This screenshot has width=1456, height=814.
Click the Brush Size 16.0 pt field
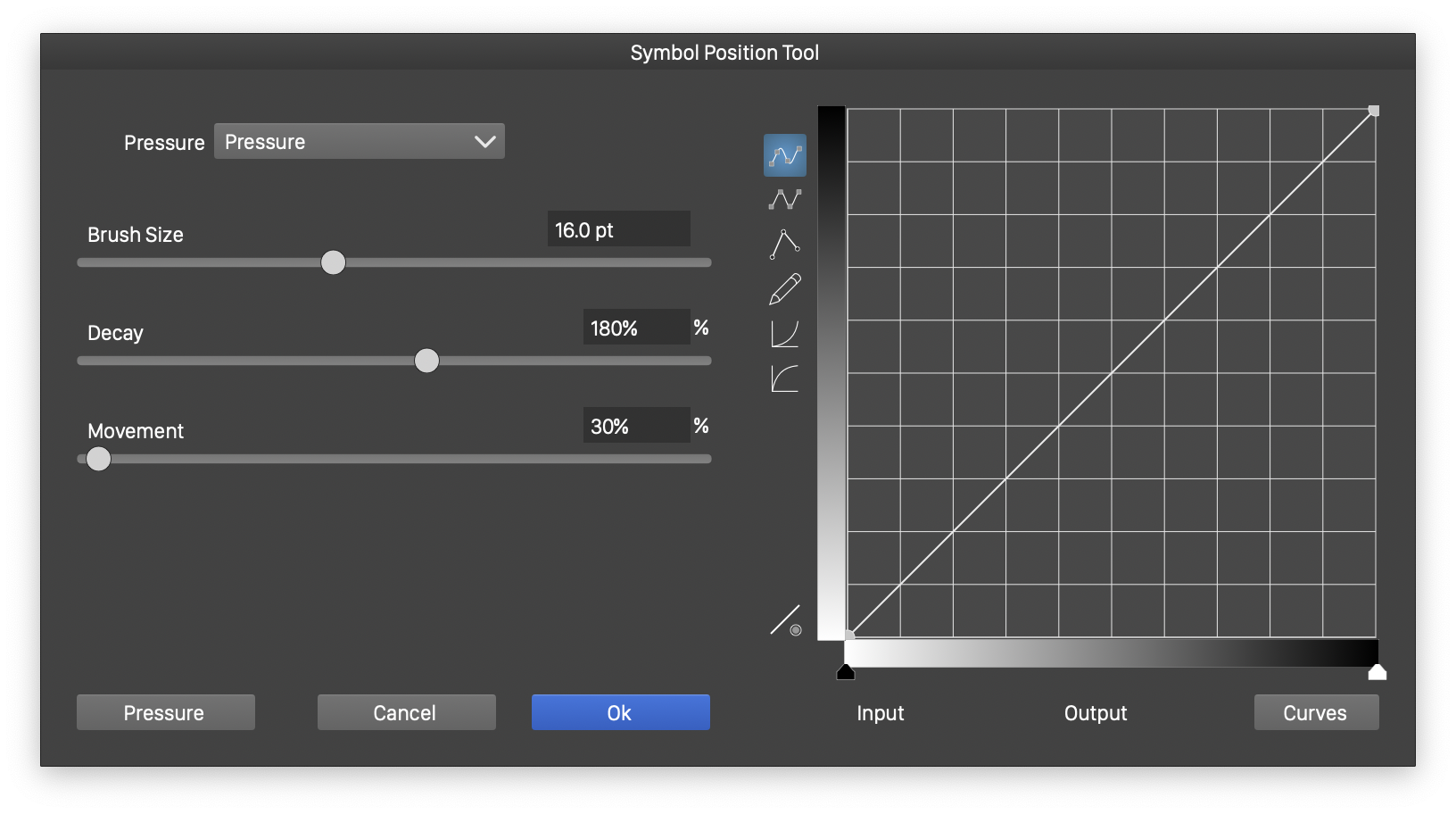click(x=619, y=229)
